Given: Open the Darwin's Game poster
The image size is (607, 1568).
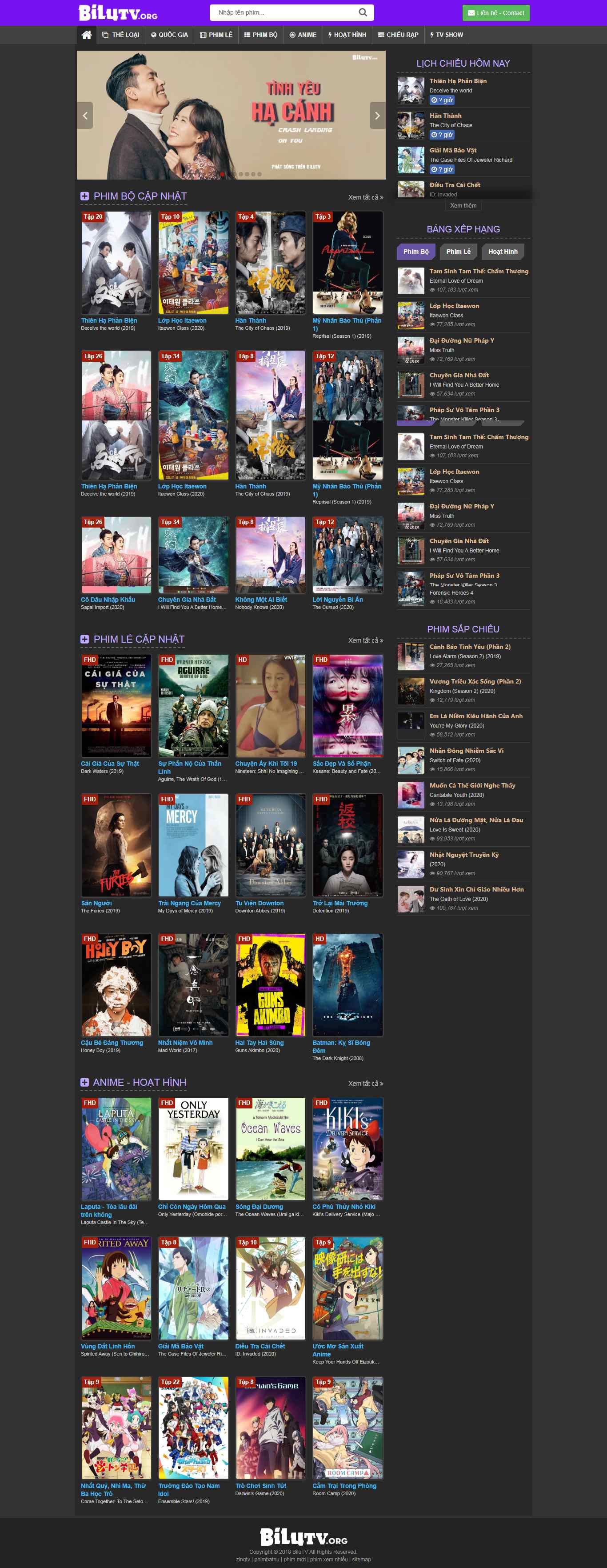Looking at the screenshot, I should pyautogui.click(x=271, y=1428).
